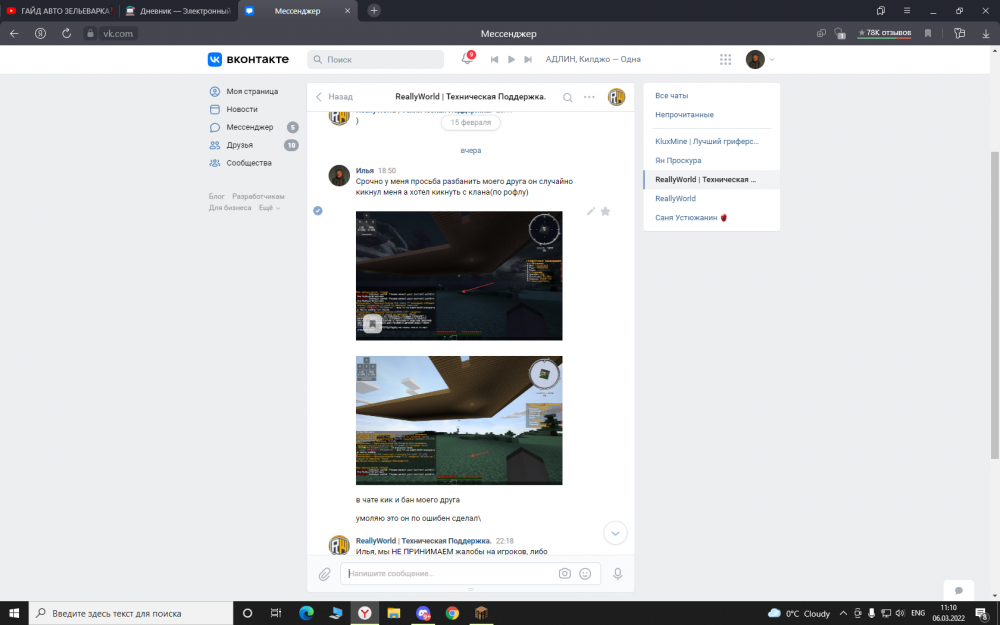The width and height of the screenshot is (1000, 625).
Task: Reload the page
Action: pos(66,33)
